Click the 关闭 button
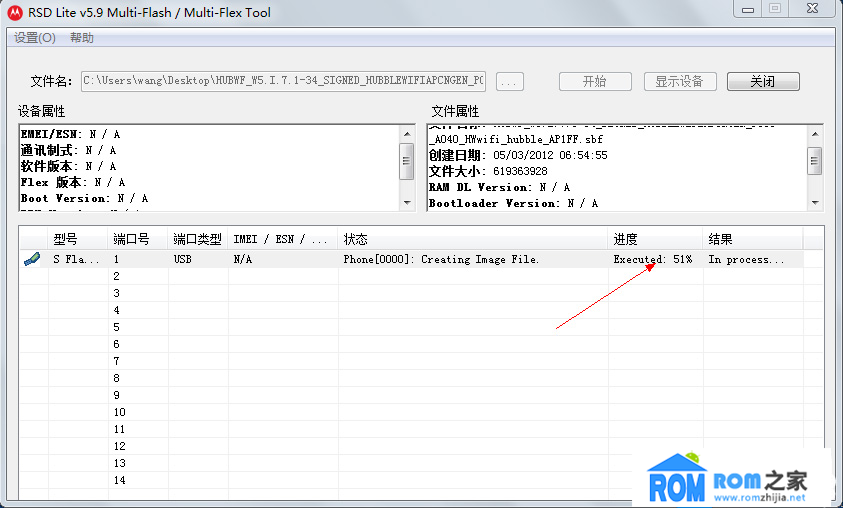The image size is (843, 508). pos(763,82)
